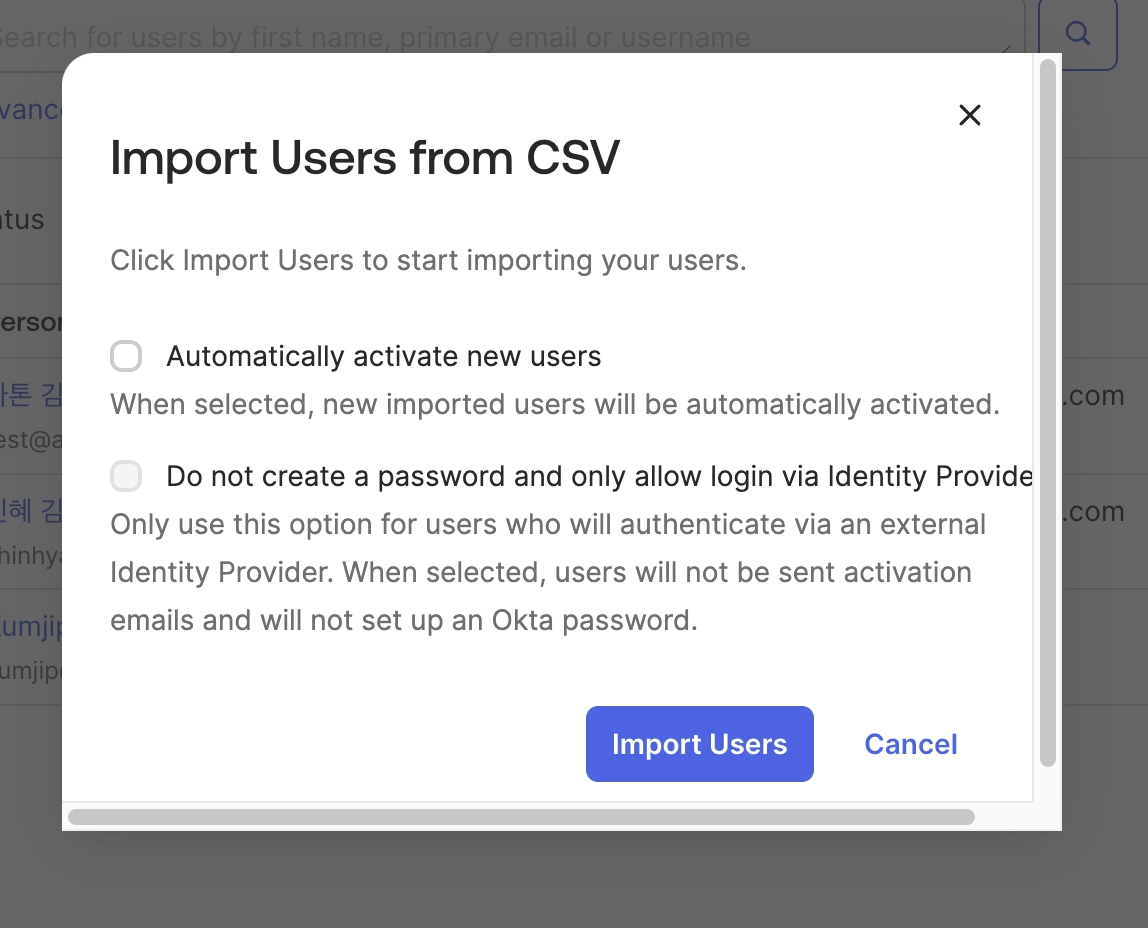Image resolution: width=1148 pixels, height=928 pixels.
Task: Cancel the CSV import dialog
Action: tap(910, 744)
